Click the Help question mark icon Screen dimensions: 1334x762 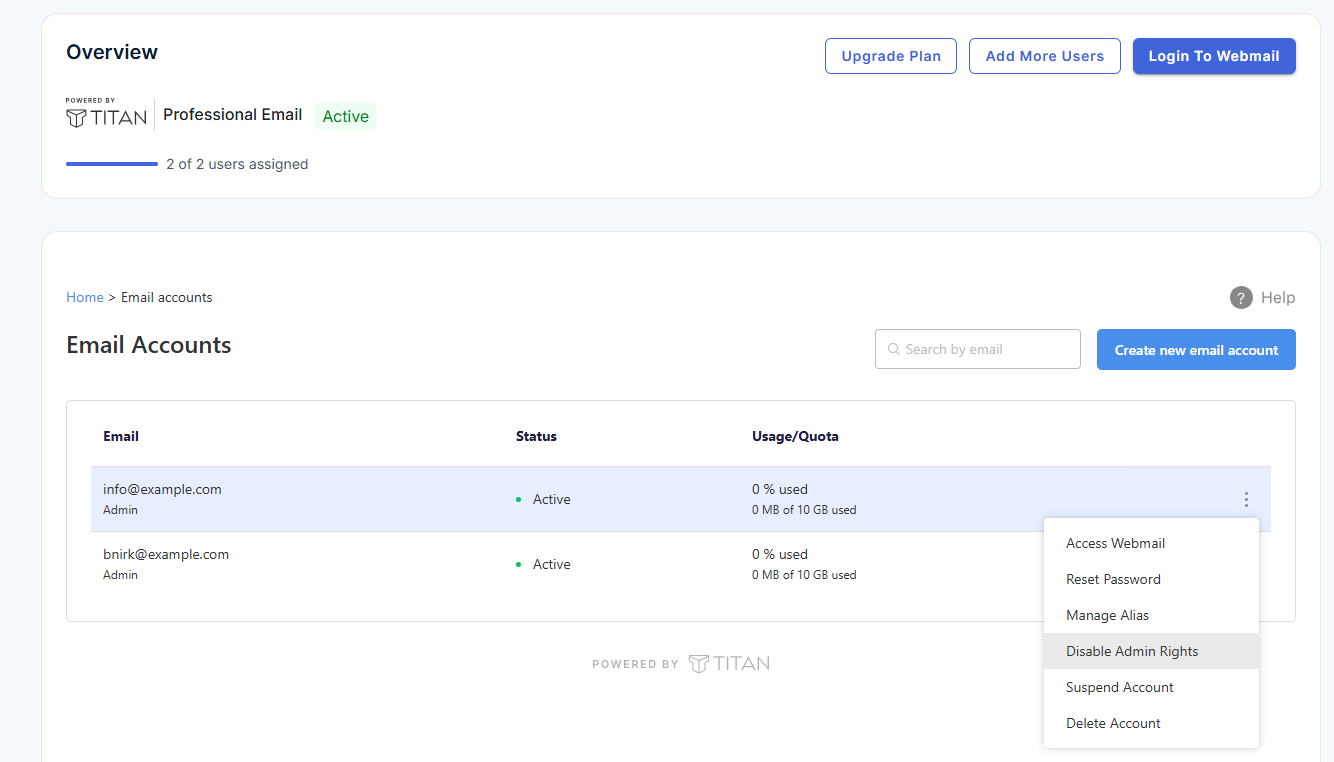coord(1241,297)
